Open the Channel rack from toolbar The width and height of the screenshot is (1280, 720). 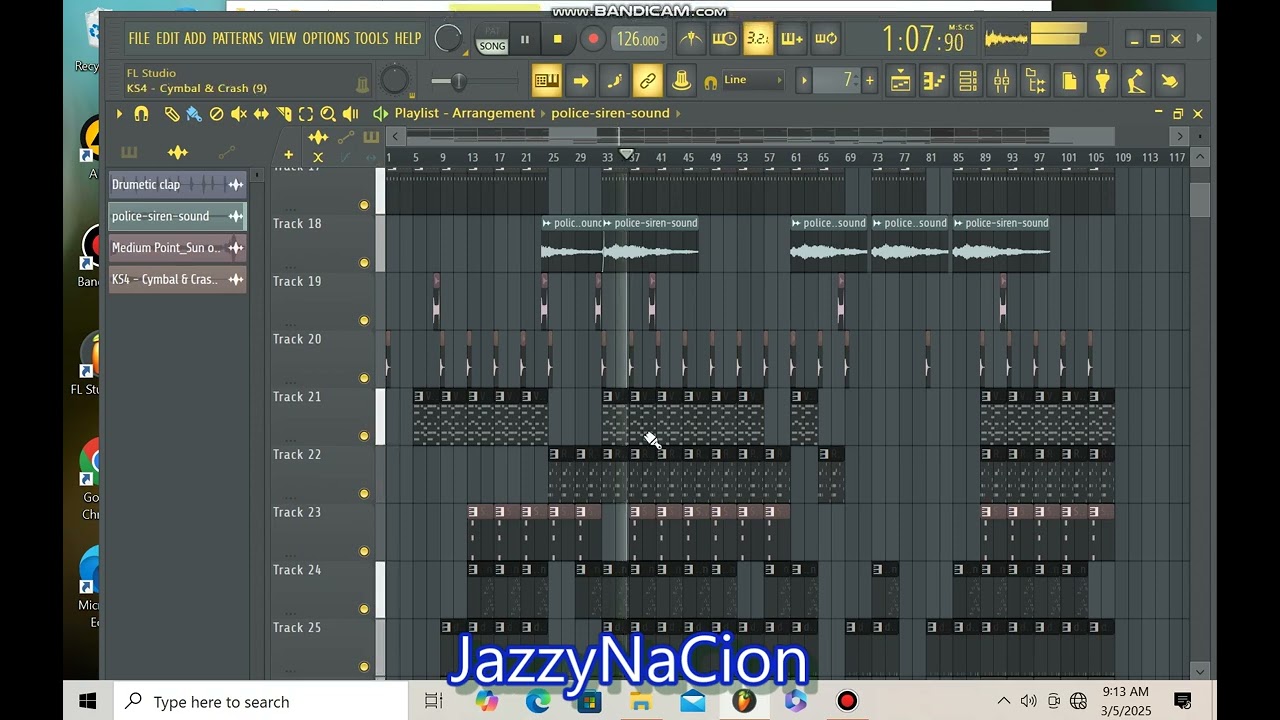(968, 81)
